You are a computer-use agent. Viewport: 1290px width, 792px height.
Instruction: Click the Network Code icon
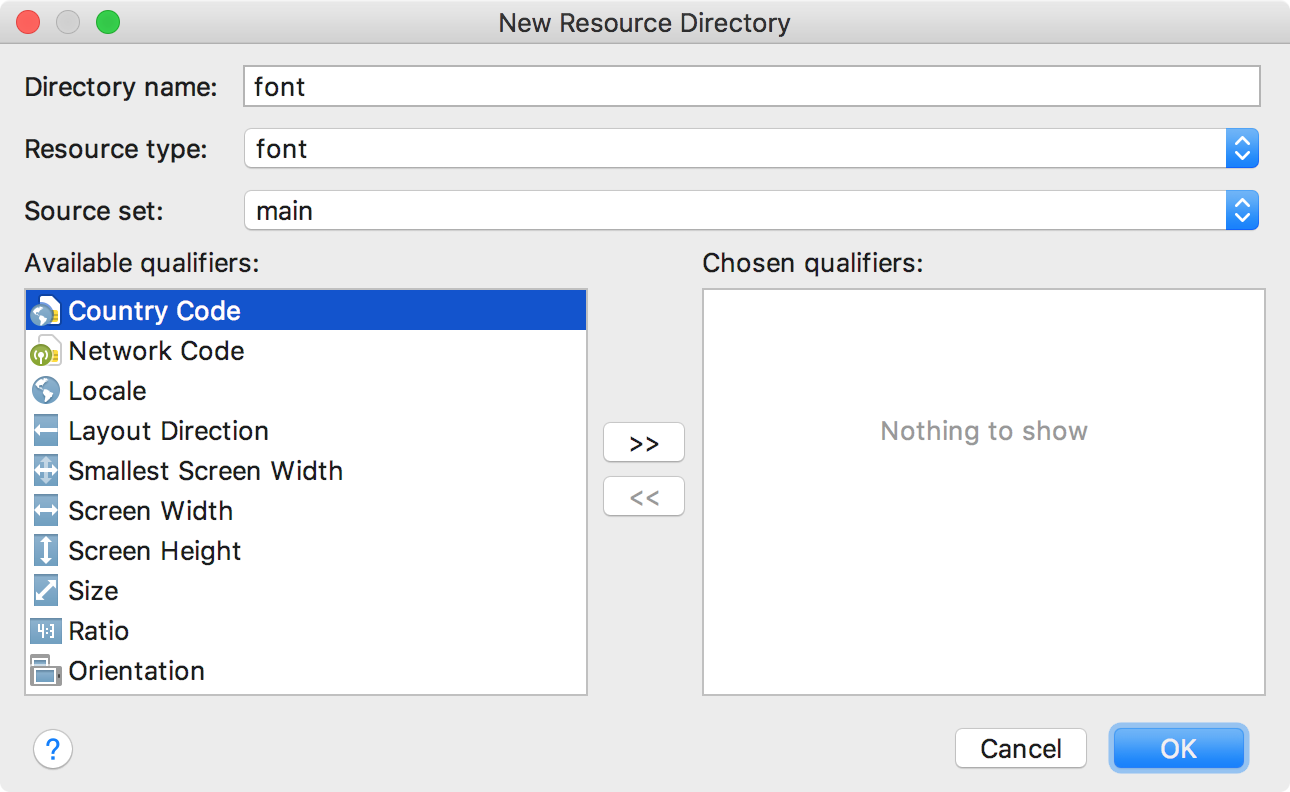coord(45,350)
